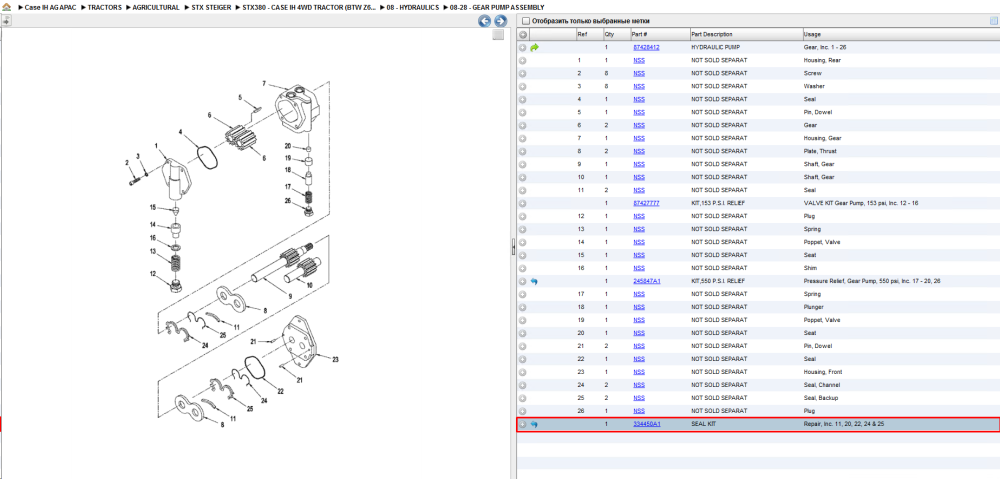The image size is (1000, 479).
Task: Click plus icon on Seal, Channel row
Action: coord(522,385)
